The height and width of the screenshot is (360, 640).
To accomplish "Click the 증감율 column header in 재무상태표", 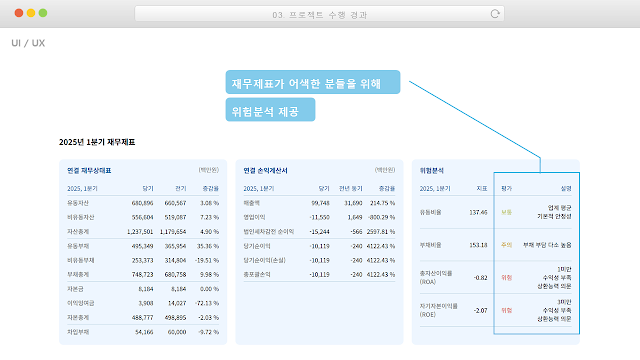I will (x=211, y=189).
